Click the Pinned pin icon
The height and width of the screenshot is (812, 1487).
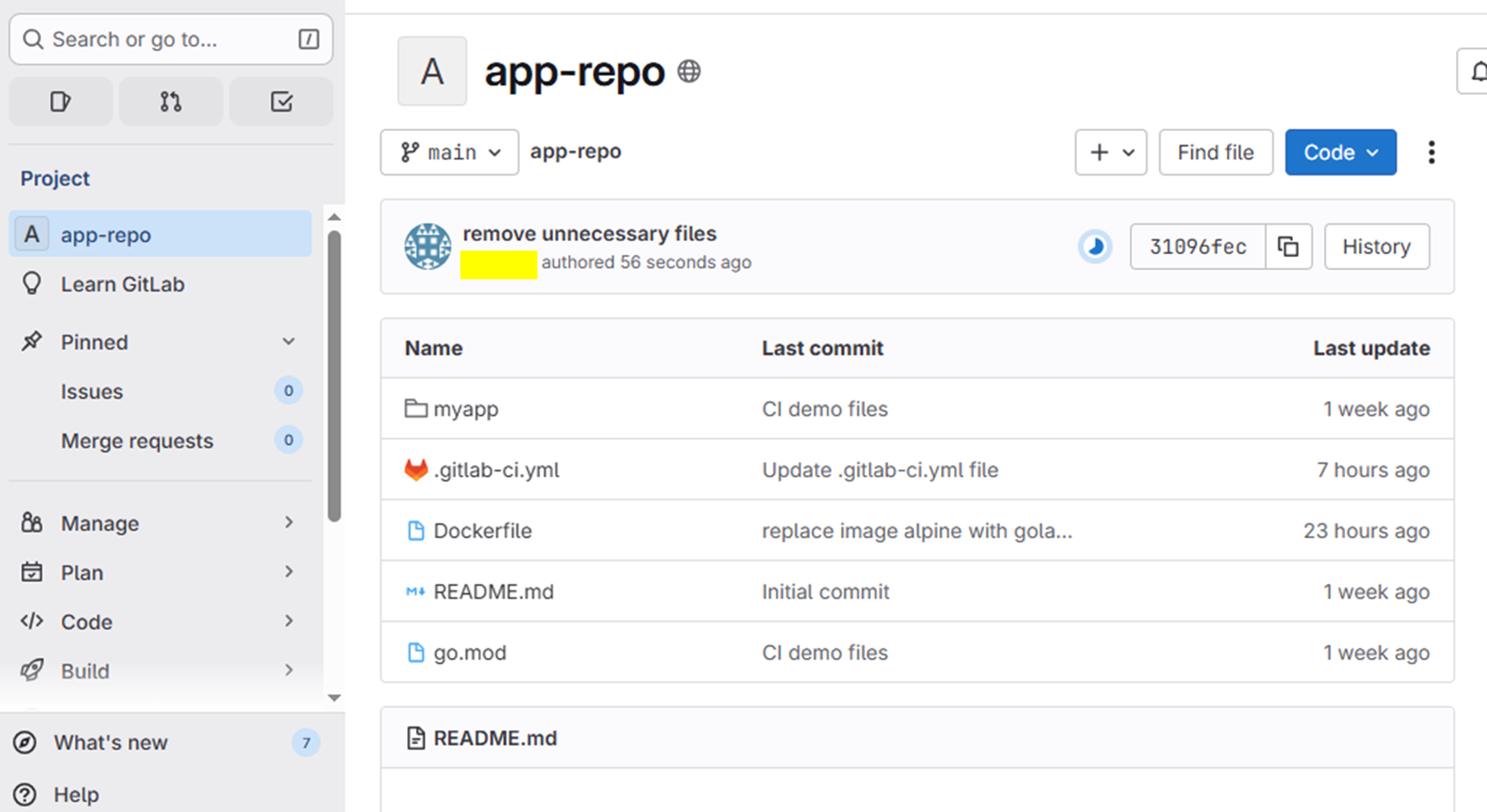click(32, 342)
